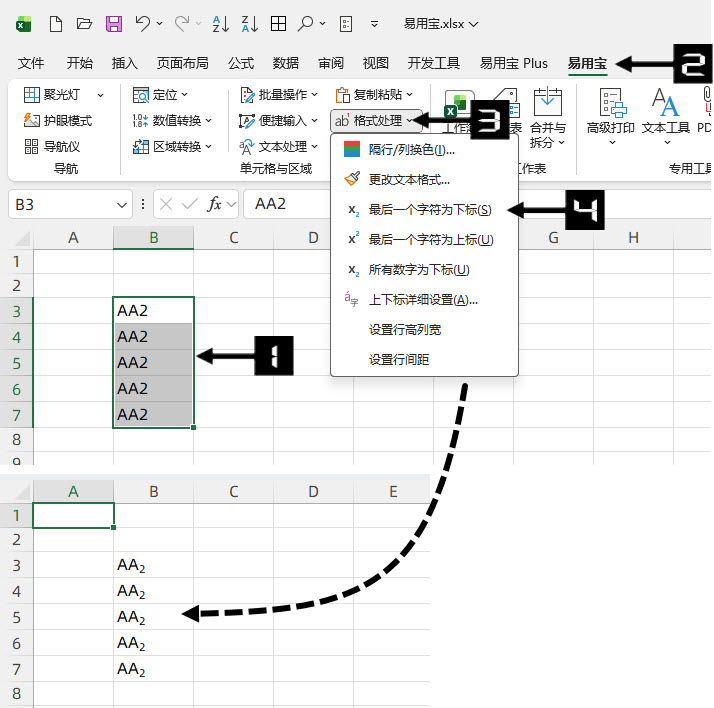Toggle 护眼模式 eye protection mode
This screenshot has height=708, width=714.
click(58, 120)
